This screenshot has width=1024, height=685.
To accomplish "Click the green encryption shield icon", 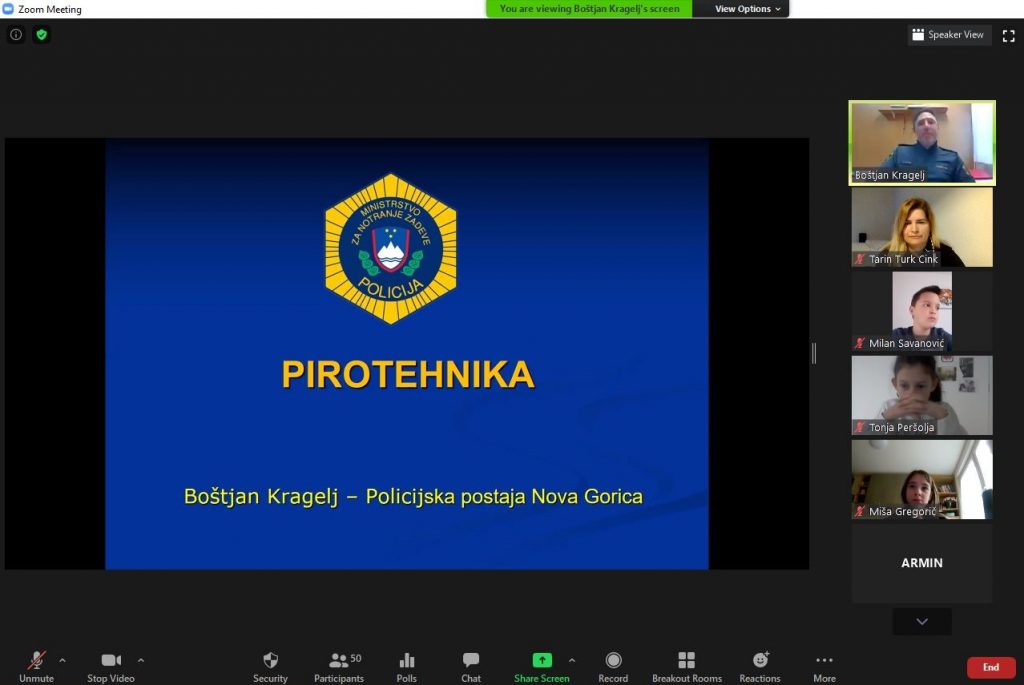I will click(42, 35).
